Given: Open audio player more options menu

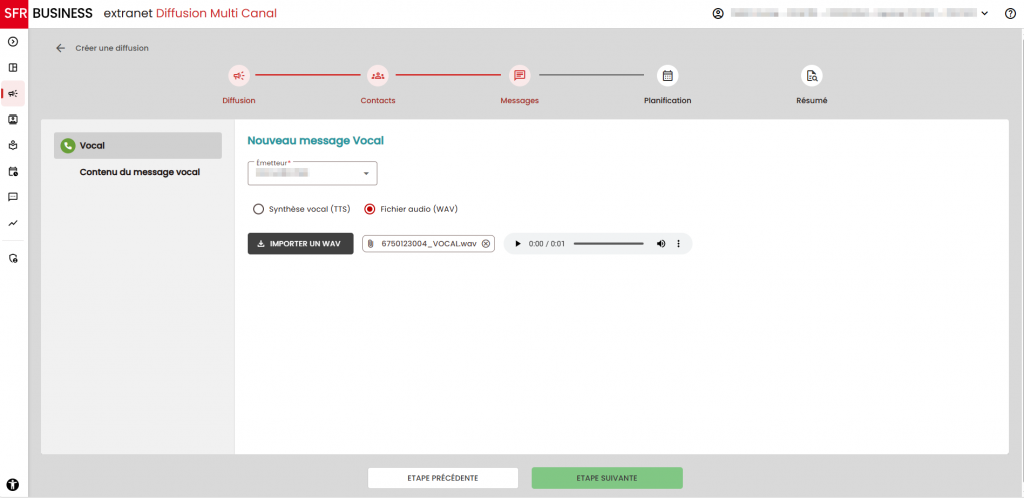Looking at the screenshot, I should [x=679, y=244].
